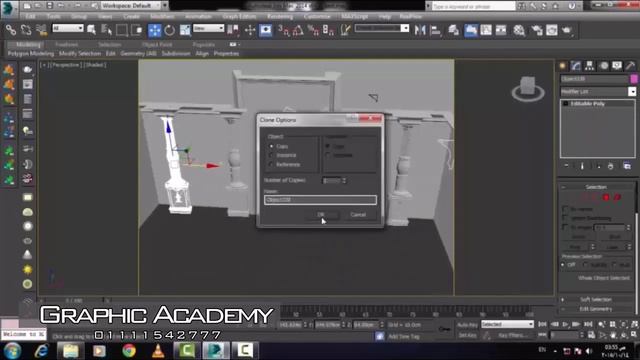The width and height of the screenshot is (640, 360).
Task: Open the Hierarchy command panel tab
Action: click(589, 66)
